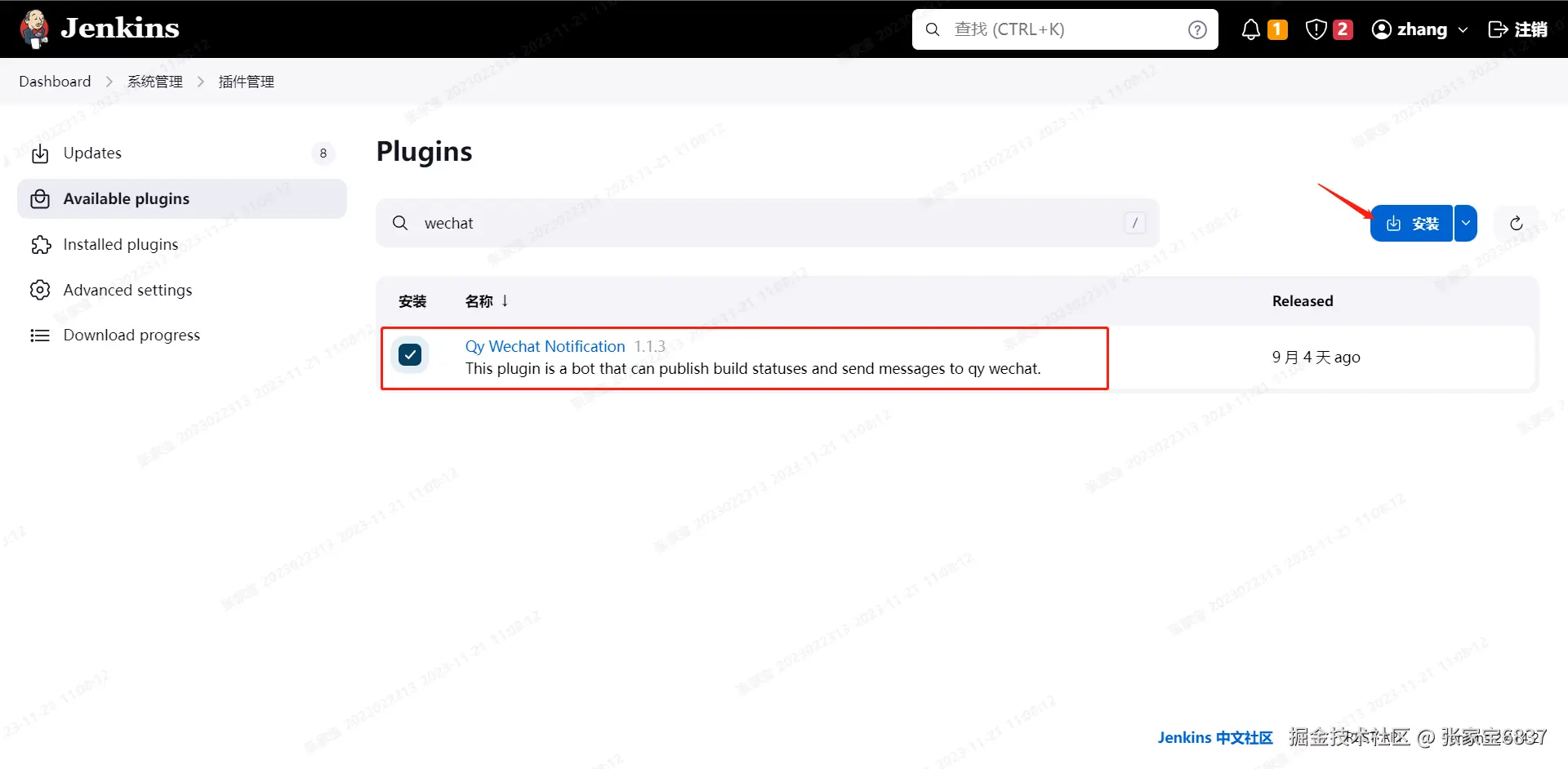Click the plugin description text about qy wechat

[753, 369]
